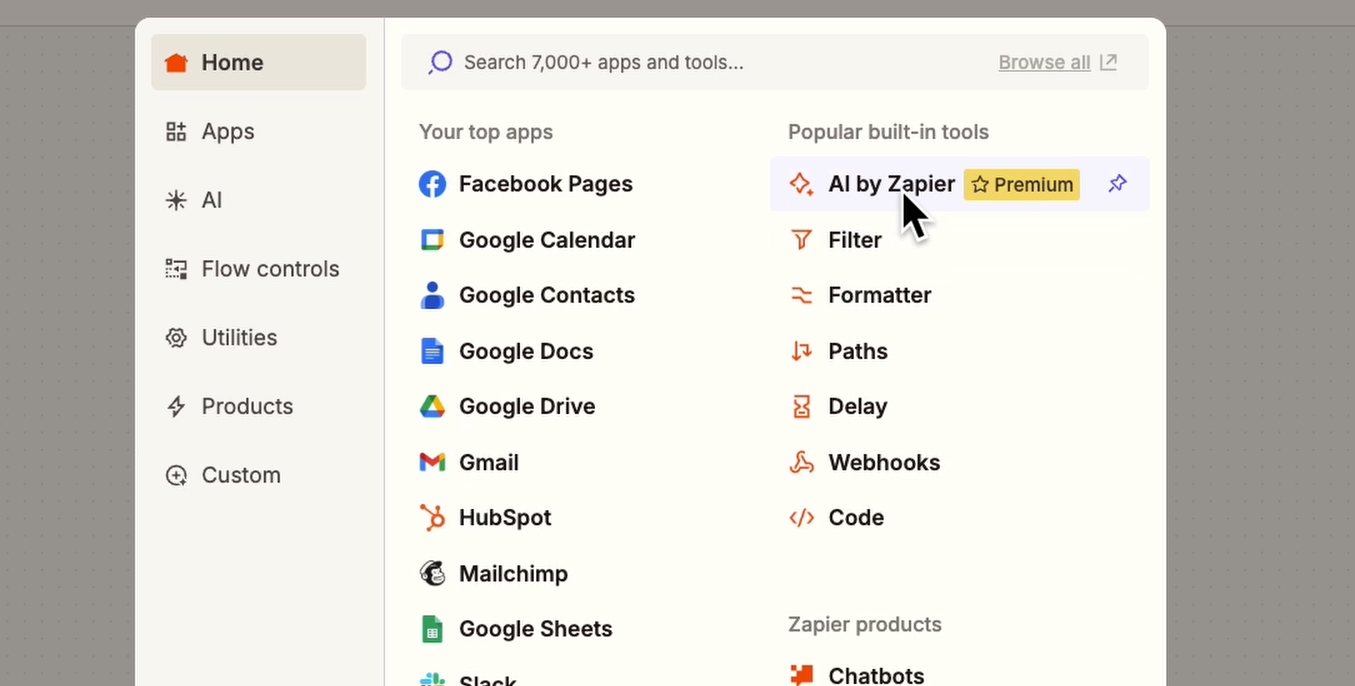1355x686 pixels.
Task: Choose the Google Calendar app text
Action: click(x=547, y=240)
